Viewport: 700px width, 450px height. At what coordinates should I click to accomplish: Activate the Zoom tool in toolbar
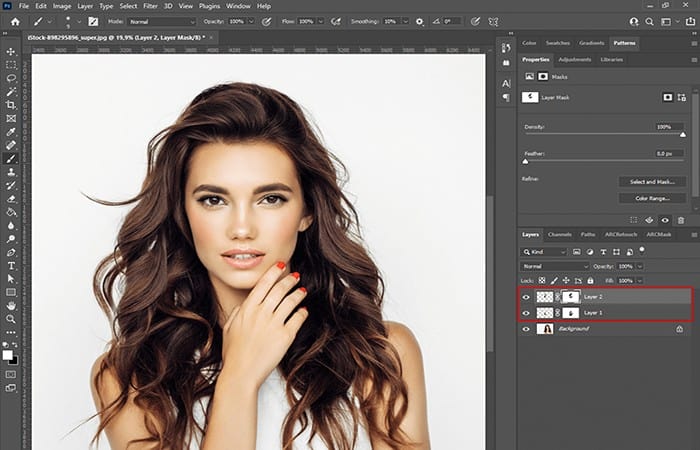point(11,319)
